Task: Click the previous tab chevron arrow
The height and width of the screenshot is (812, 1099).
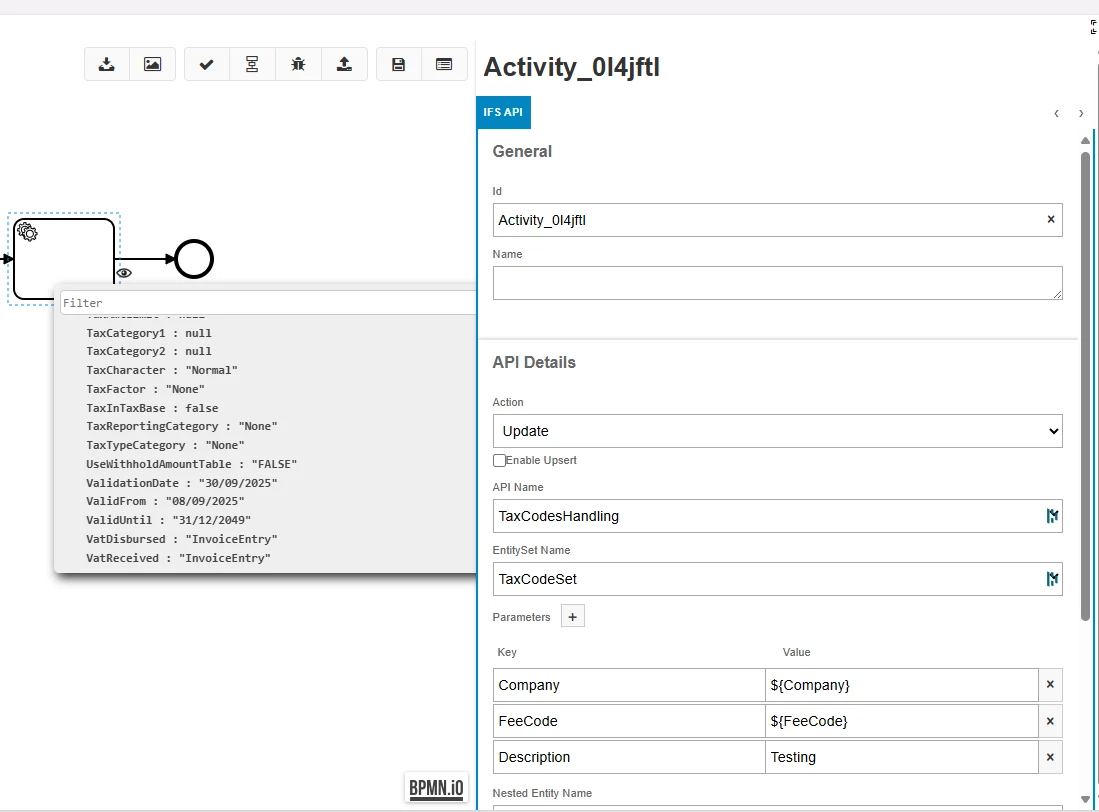Action: (x=1056, y=113)
